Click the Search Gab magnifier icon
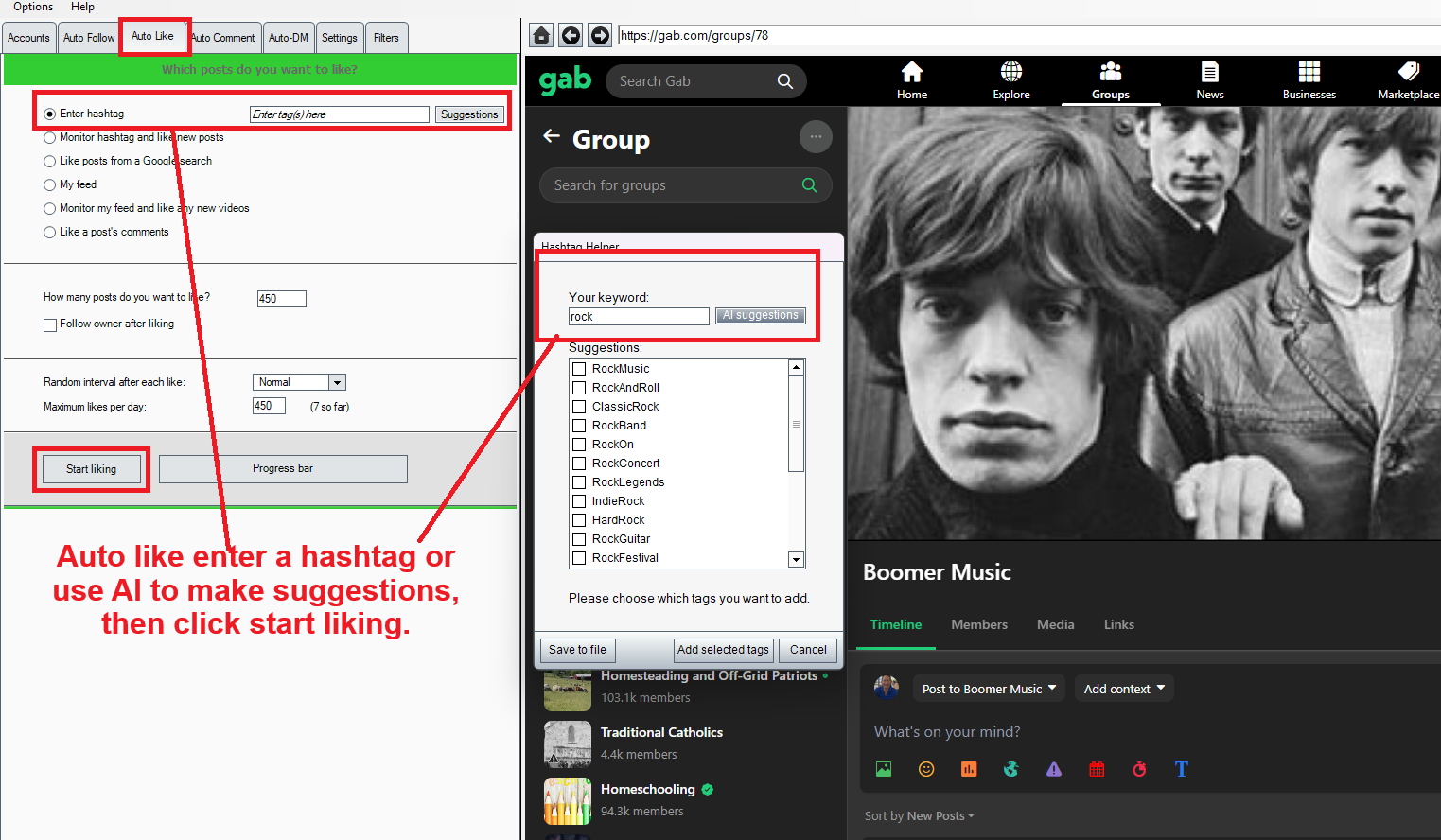Screen dimensions: 1441x840 [784, 81]
